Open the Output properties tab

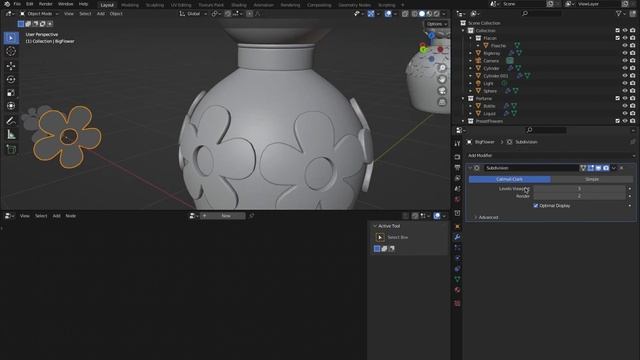point(457,168)
